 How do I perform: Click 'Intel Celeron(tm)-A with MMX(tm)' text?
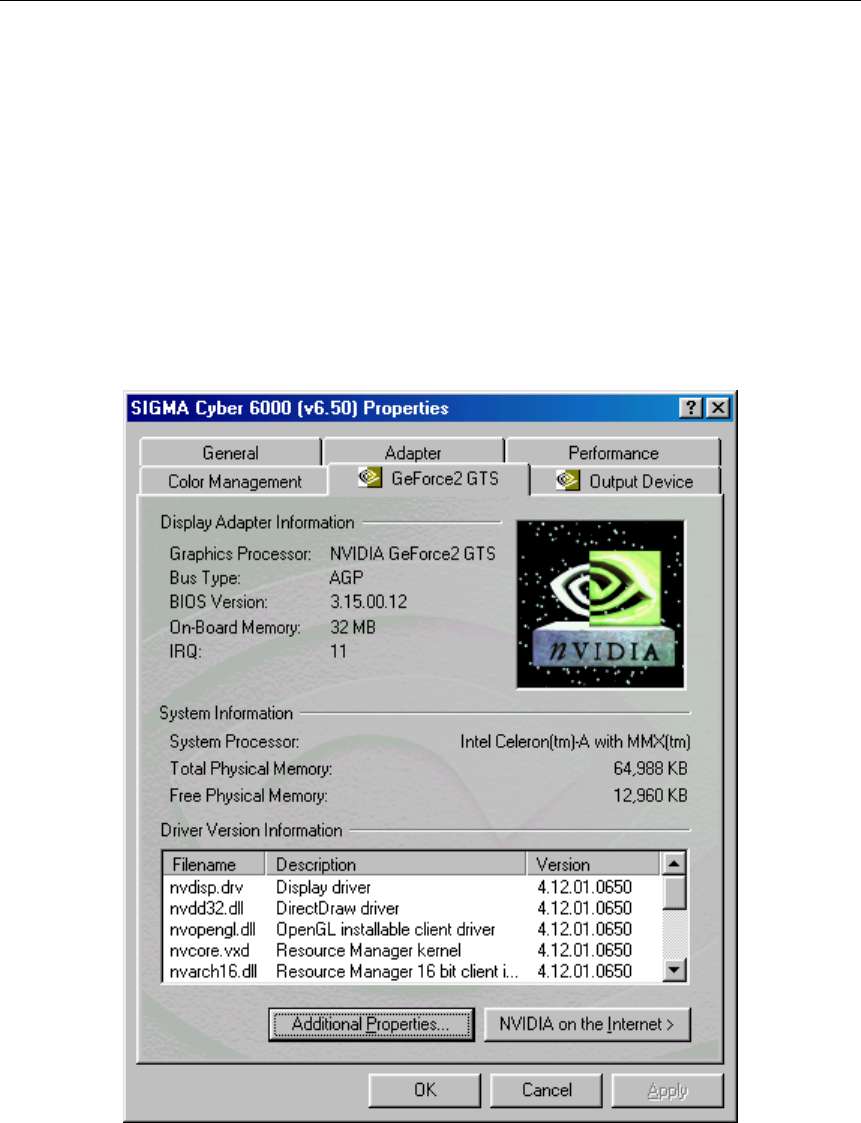tap(575, 741)
